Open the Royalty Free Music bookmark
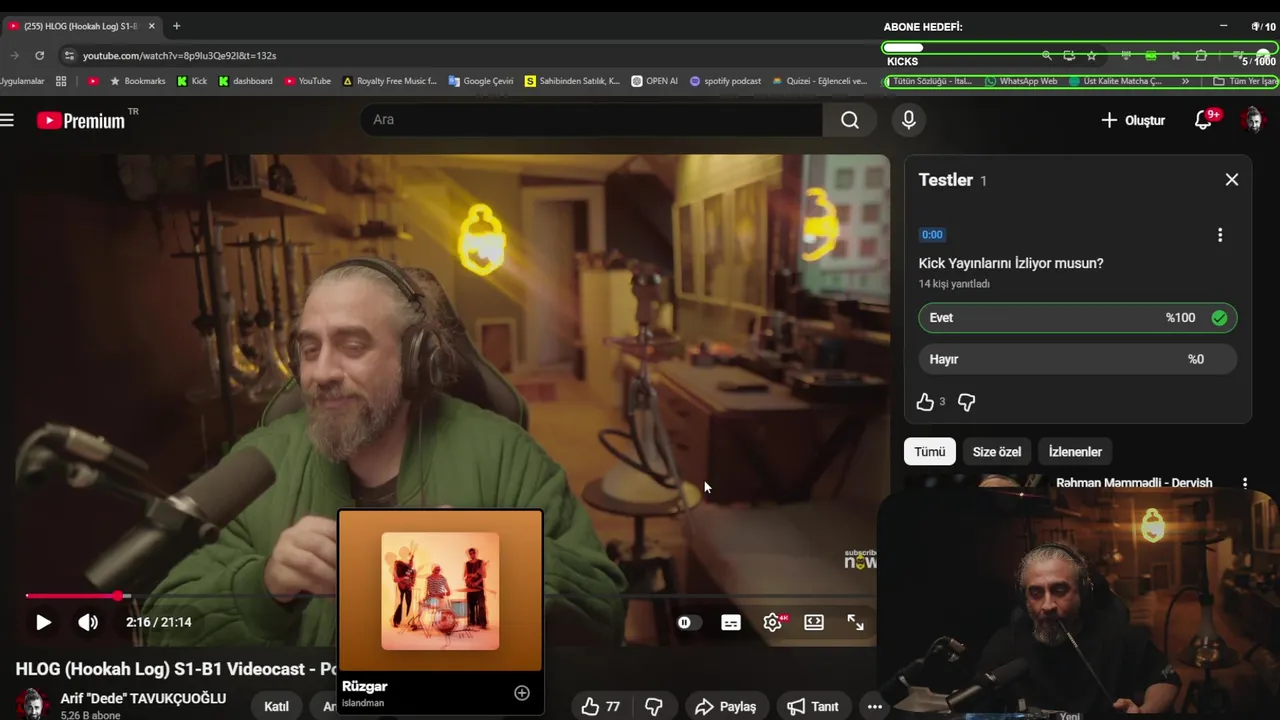 389,81
